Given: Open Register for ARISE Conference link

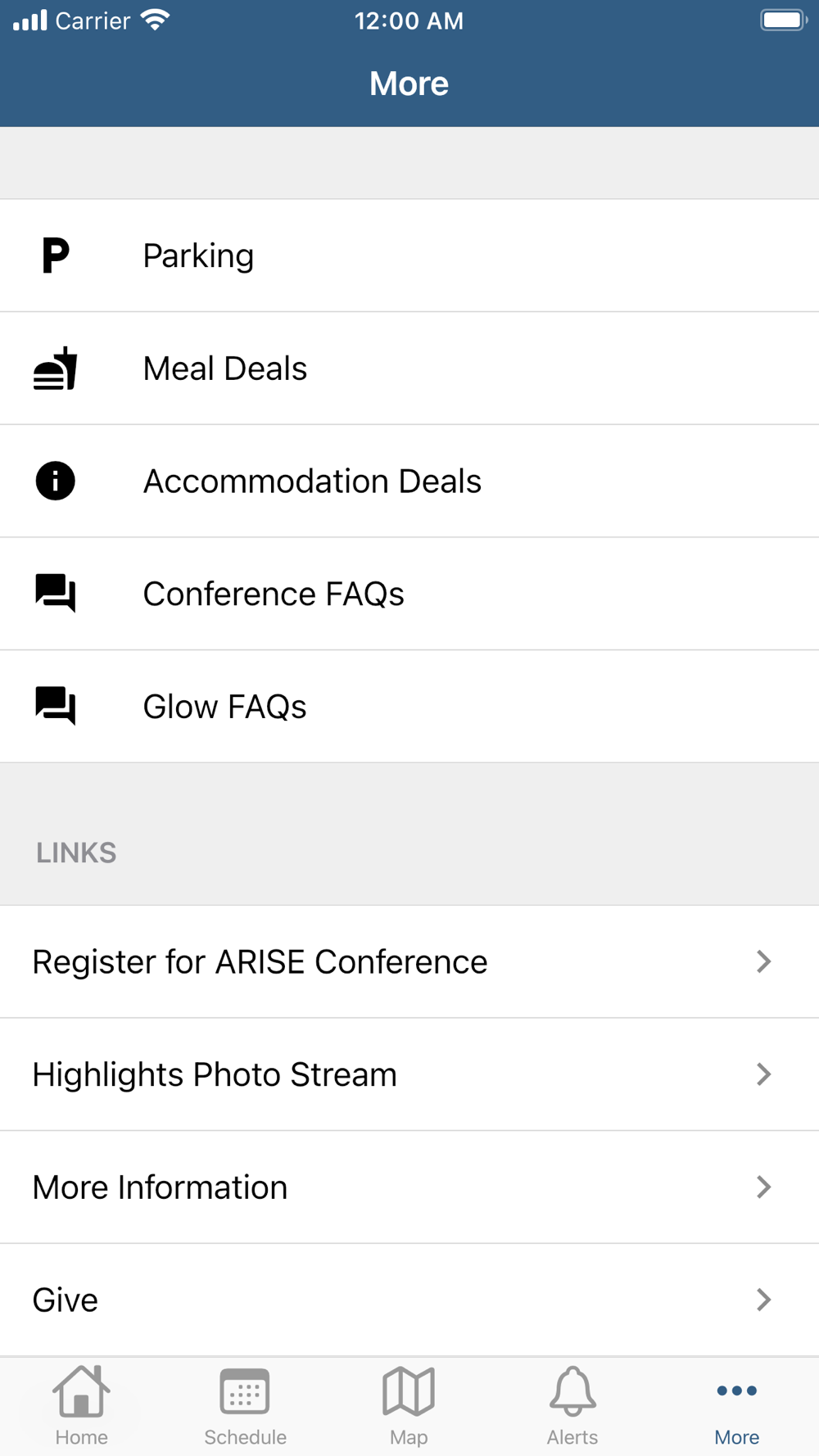Looking at the screenshot, I should pos(260,961).
